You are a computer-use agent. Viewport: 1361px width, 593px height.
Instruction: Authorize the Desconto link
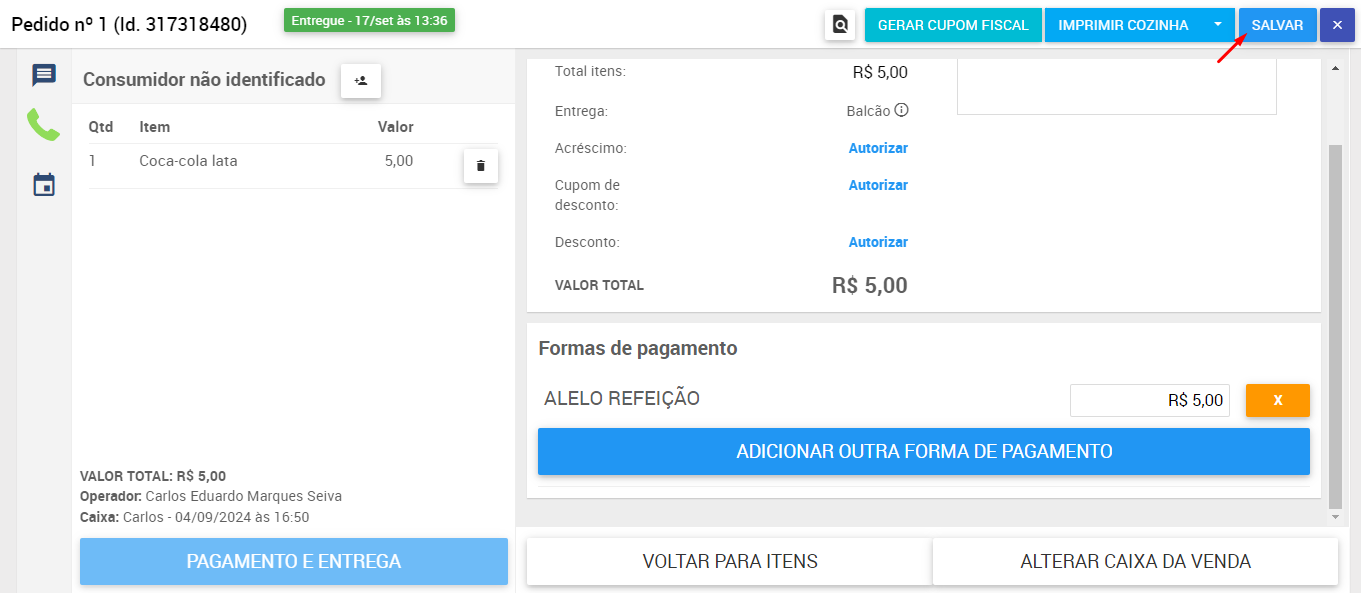(878, 242)
